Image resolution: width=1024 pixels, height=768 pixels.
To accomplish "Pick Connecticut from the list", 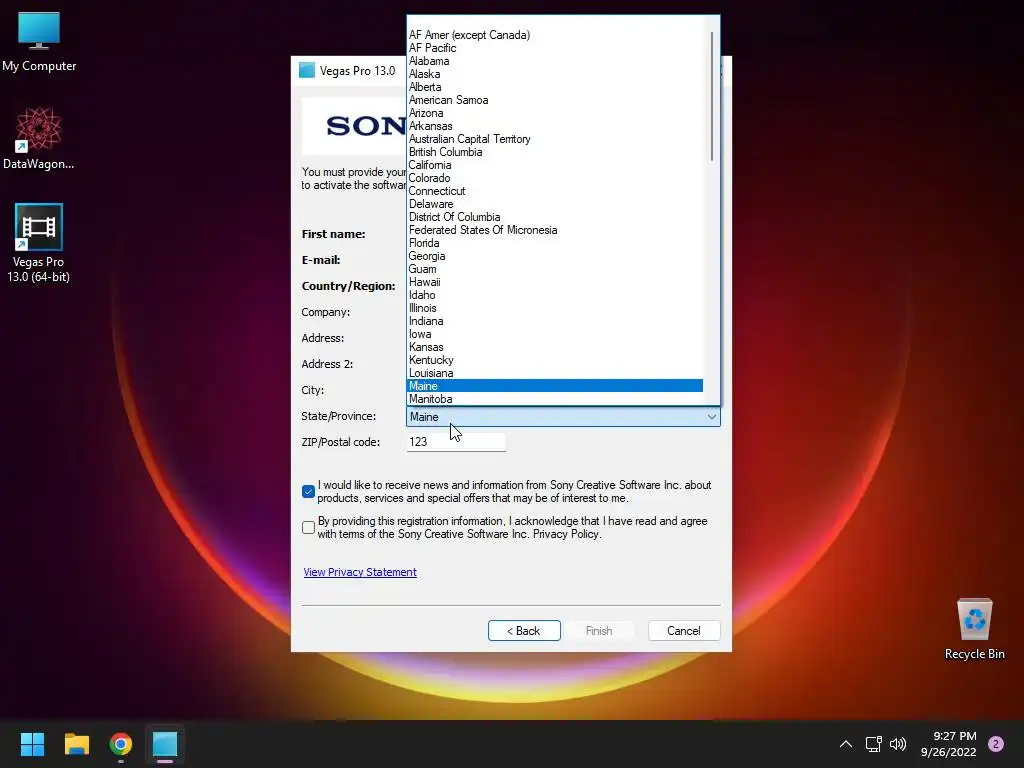I will click(x=554, y=191).
